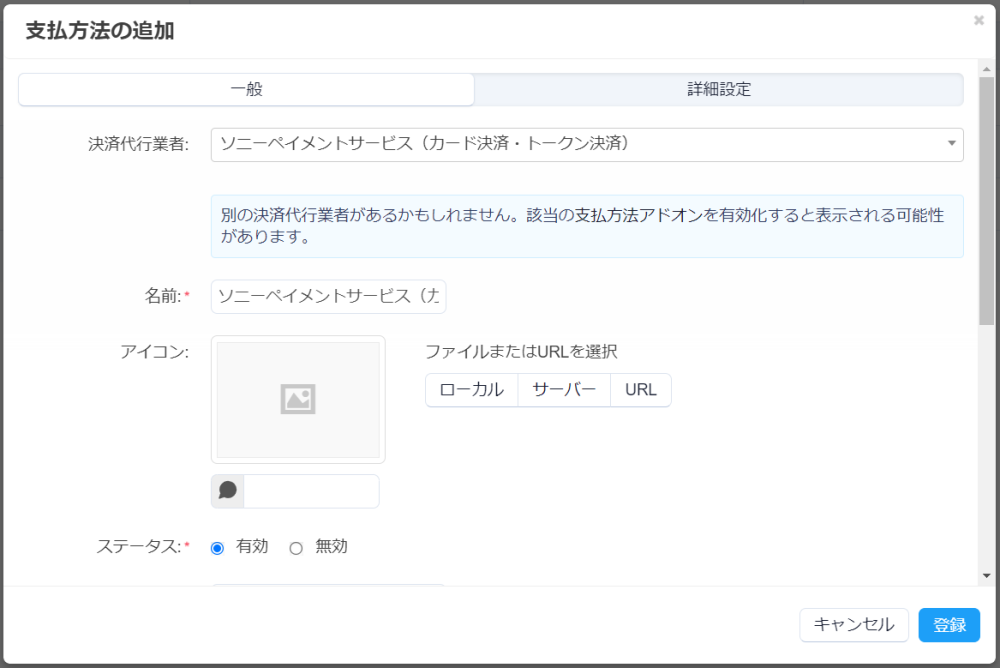Click the 登録 button
The height and width of the screenshot is (668, 1000).
(x=949, y=625)
